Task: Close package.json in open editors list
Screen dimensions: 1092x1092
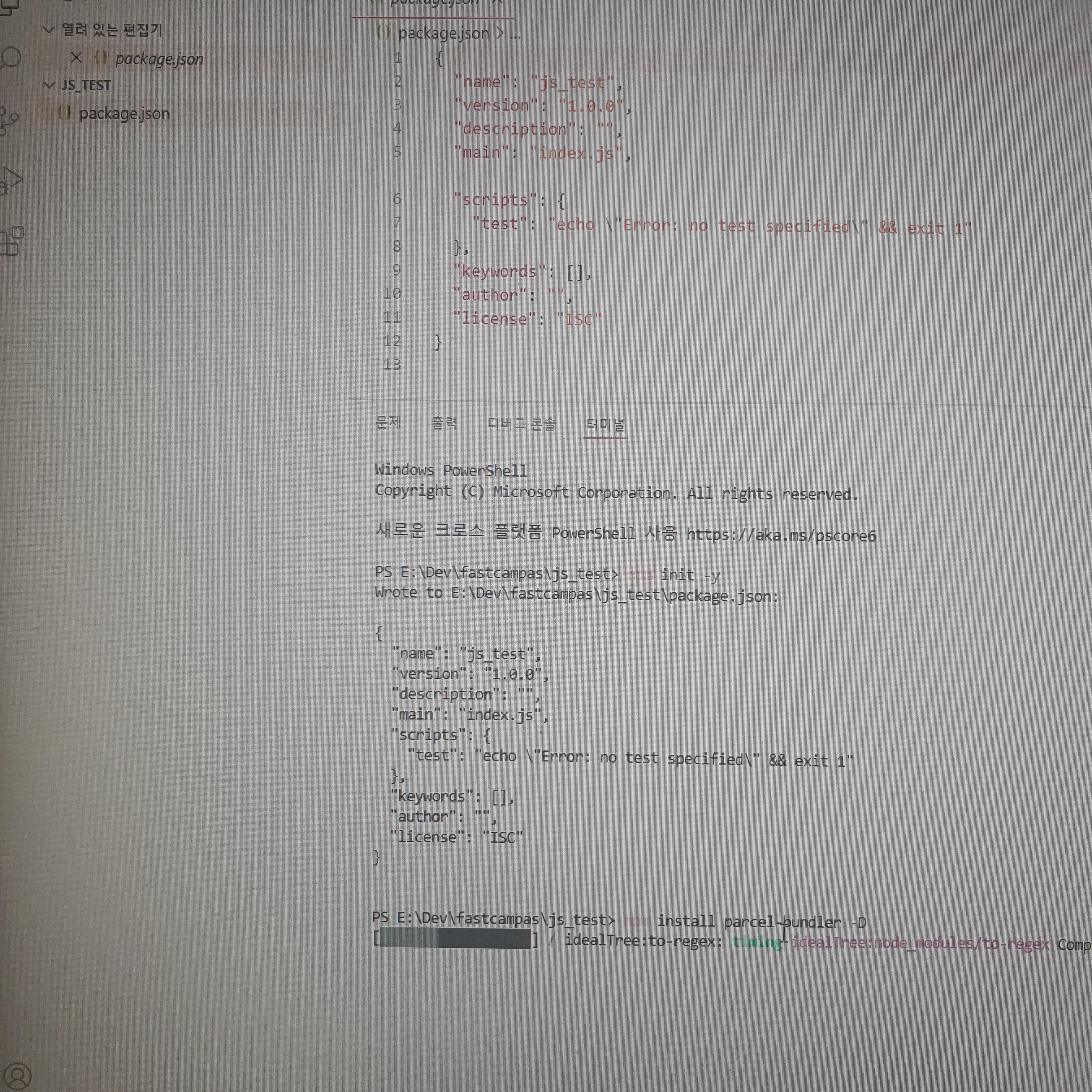Action: click(x=76, y=58)
